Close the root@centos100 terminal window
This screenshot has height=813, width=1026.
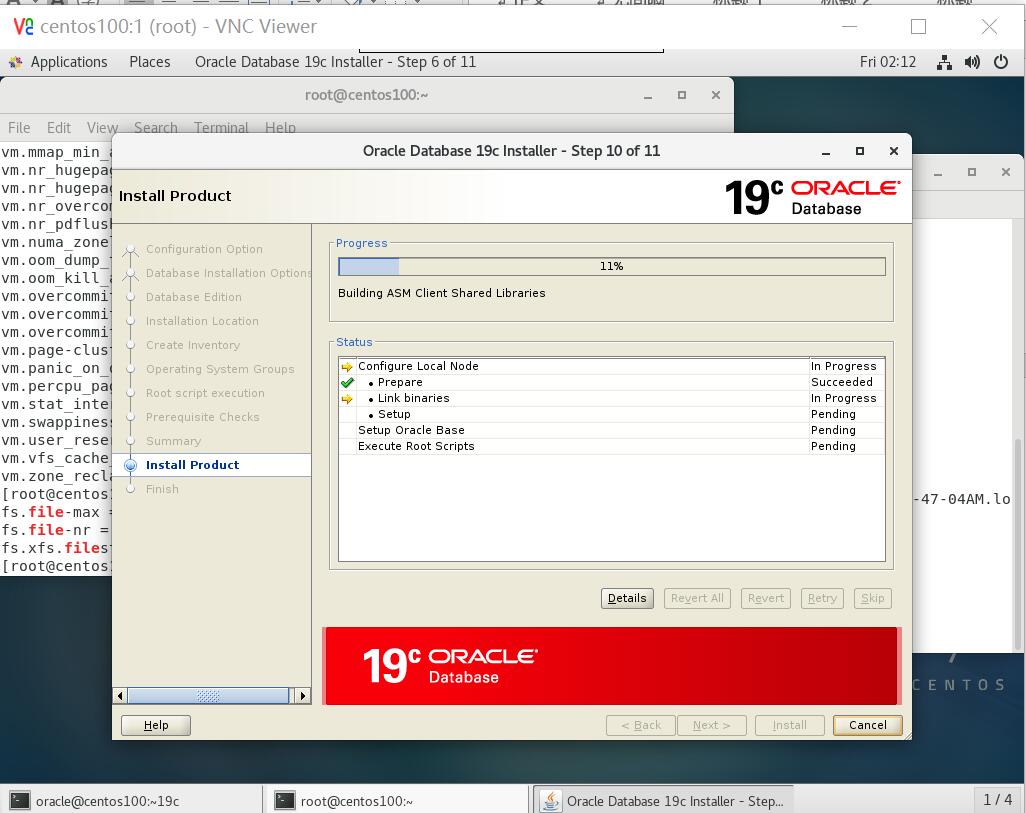(716, 96)
